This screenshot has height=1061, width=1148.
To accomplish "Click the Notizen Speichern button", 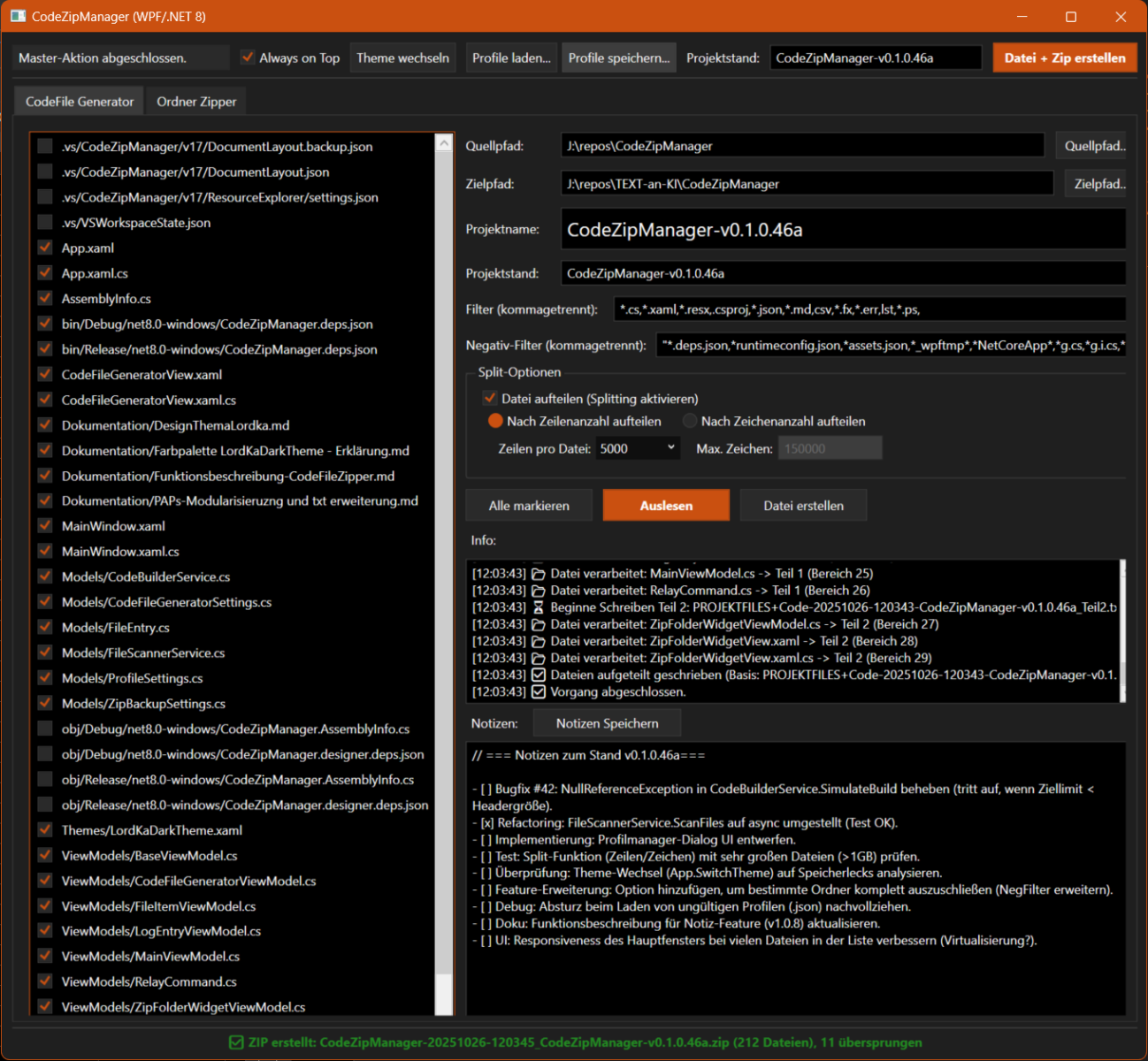I will (x=607, y=723).
